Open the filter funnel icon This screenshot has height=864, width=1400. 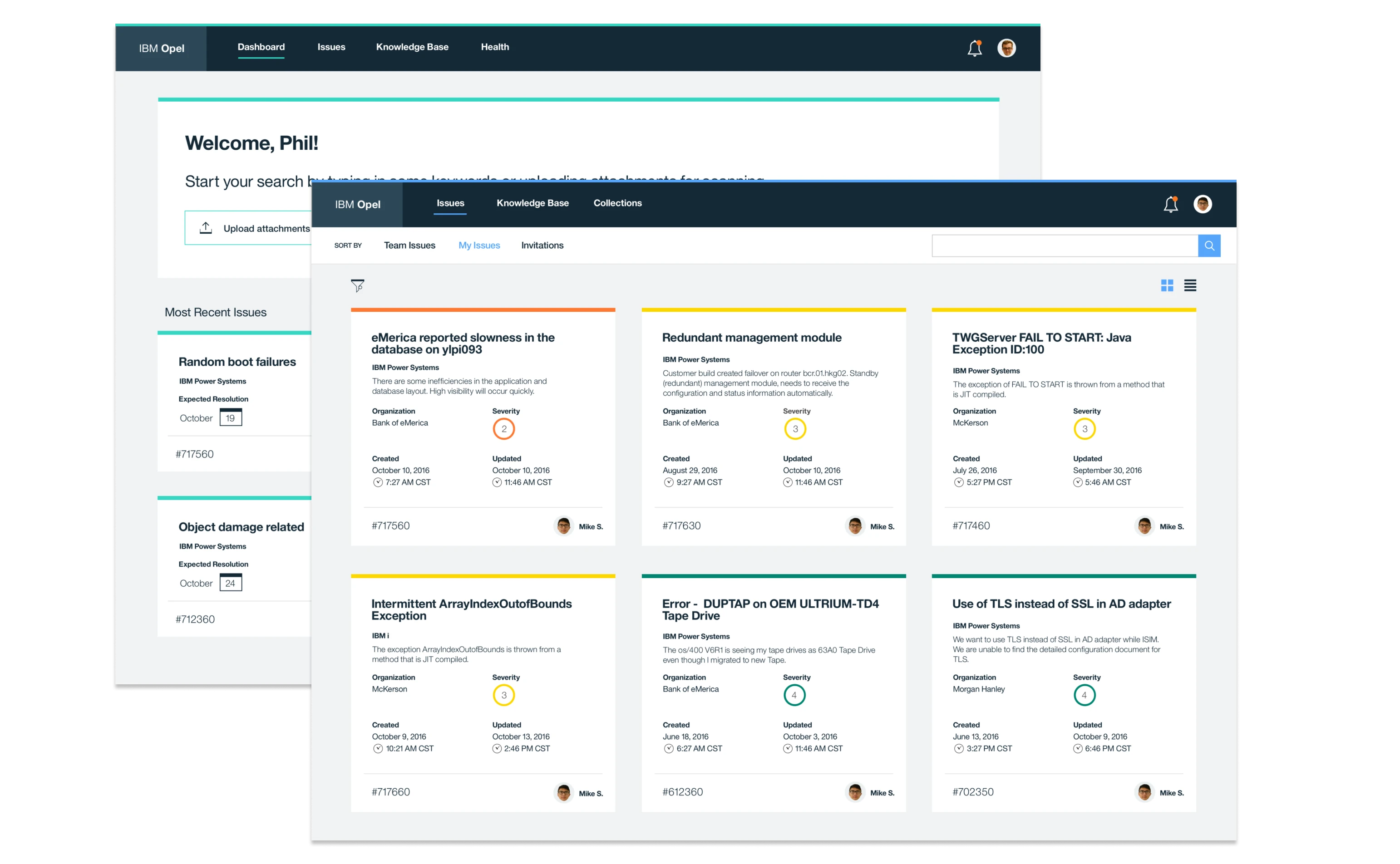(x=357, y=285)
